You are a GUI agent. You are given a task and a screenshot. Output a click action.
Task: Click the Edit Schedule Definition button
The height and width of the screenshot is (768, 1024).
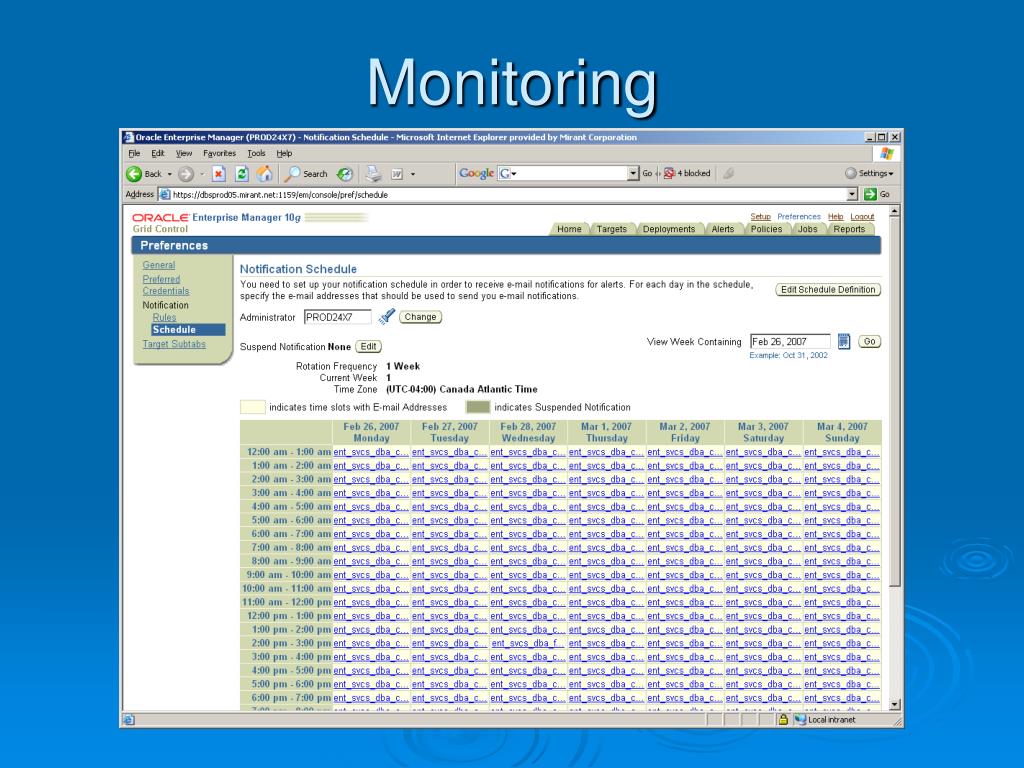[x=828, y=289]
